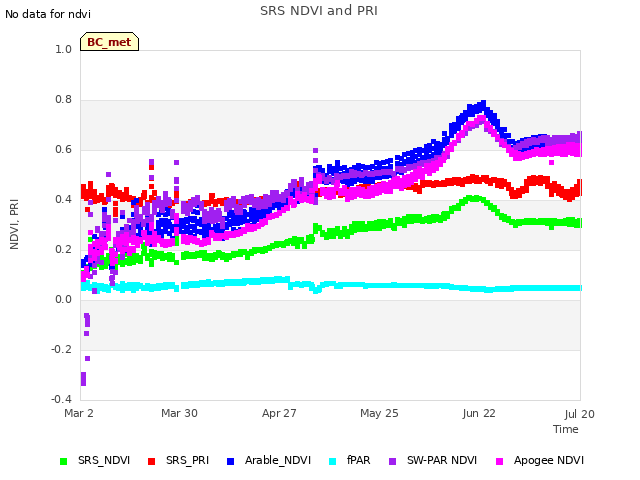
Task: Click the purple SW-PAR NDVI legend swatch
Action: tap(392, 461)
